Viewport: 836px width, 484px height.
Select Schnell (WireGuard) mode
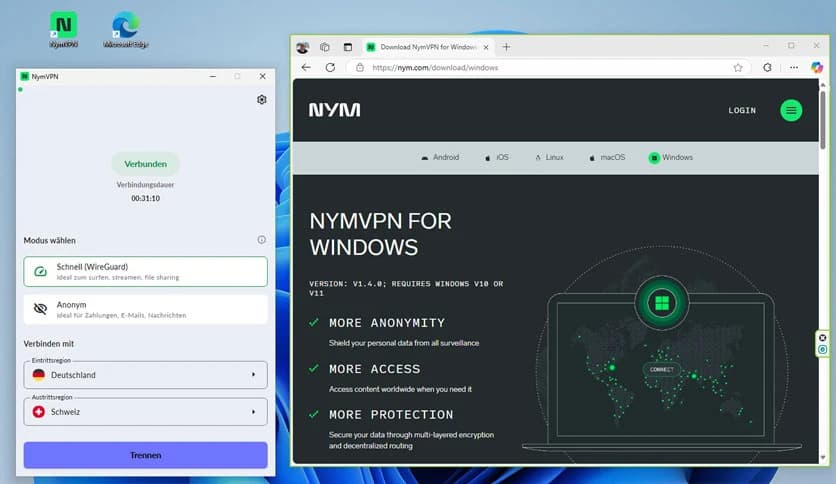(x=146, y=271)
